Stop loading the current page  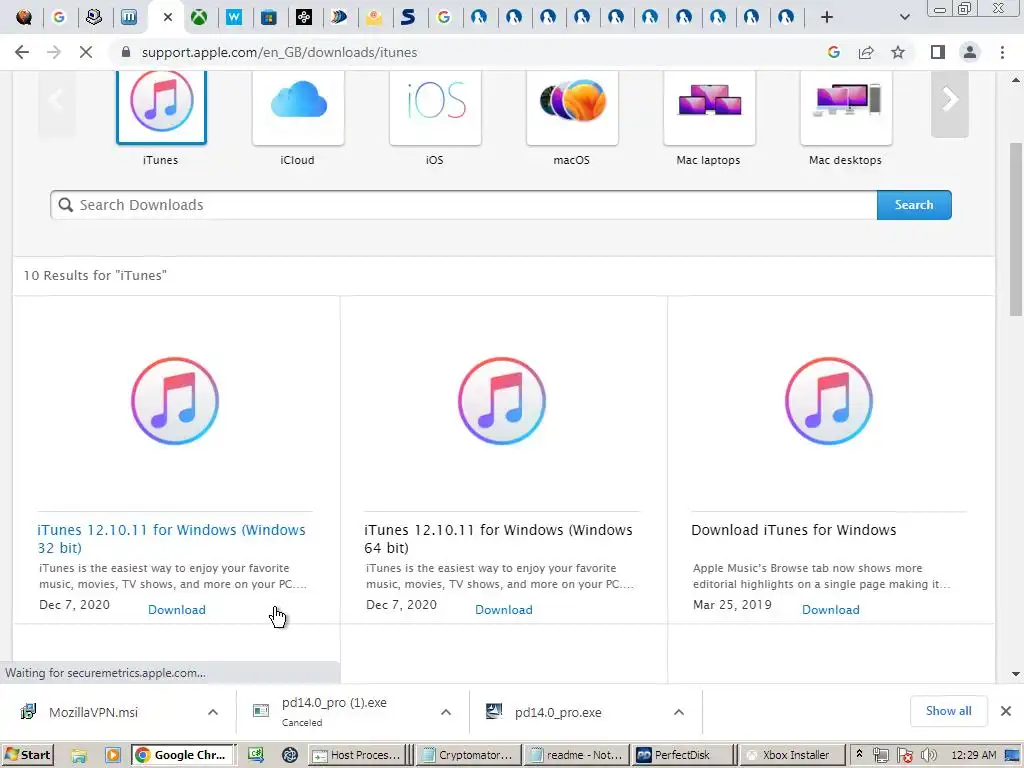(86, 52)
